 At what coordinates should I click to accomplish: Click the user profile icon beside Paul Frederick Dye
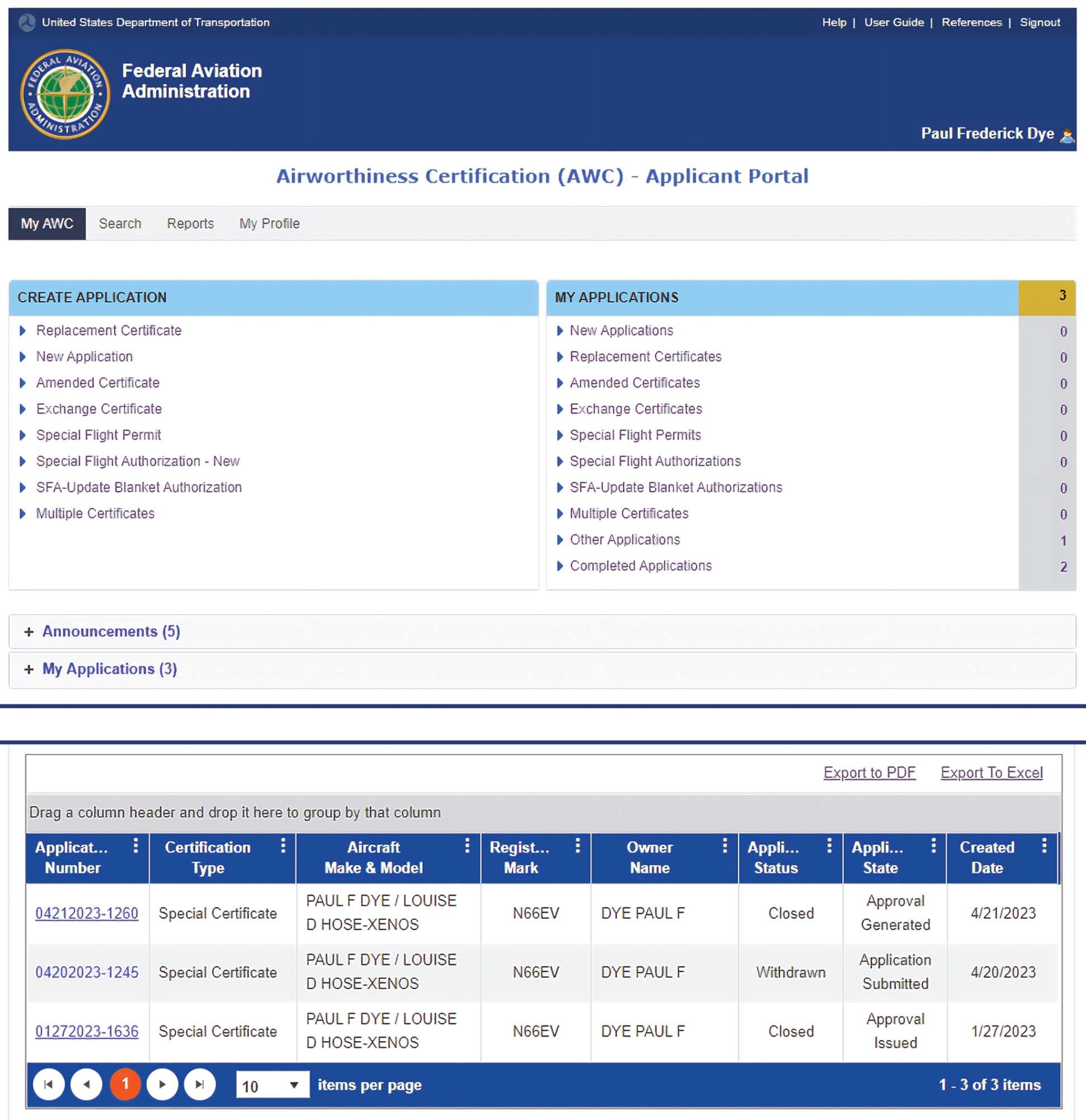[x=1066, y=135]
